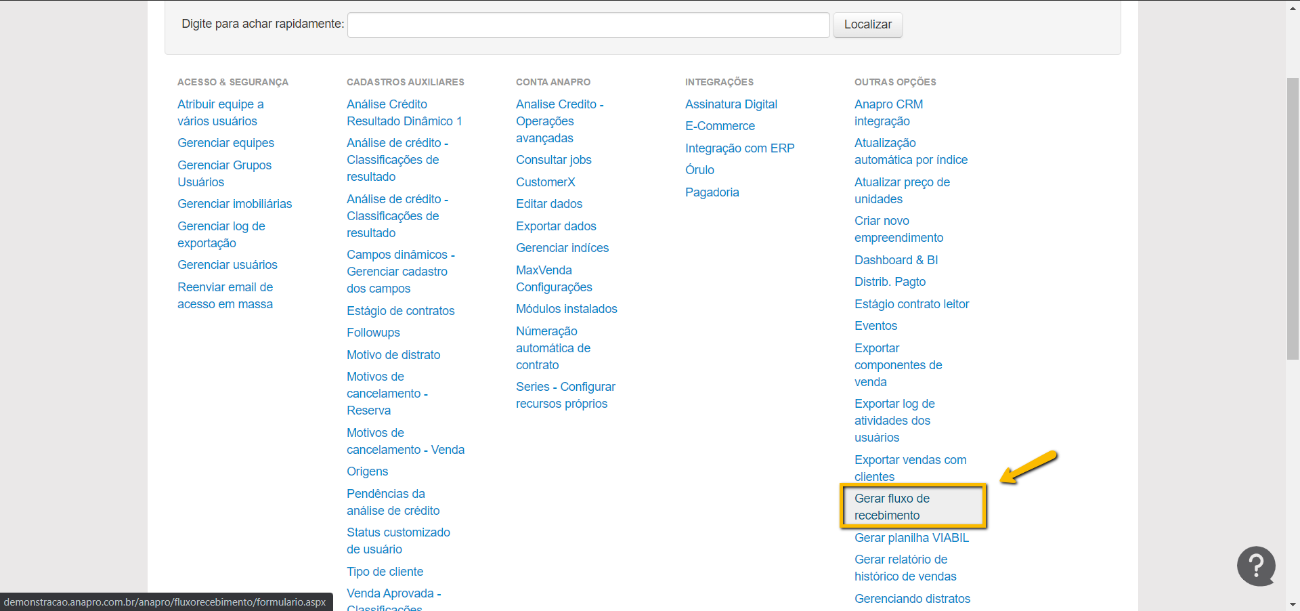Viewport: 1300px width, 611px height.
Task: Select Gerar planilha VIABIL link
Action: (911, 538)
